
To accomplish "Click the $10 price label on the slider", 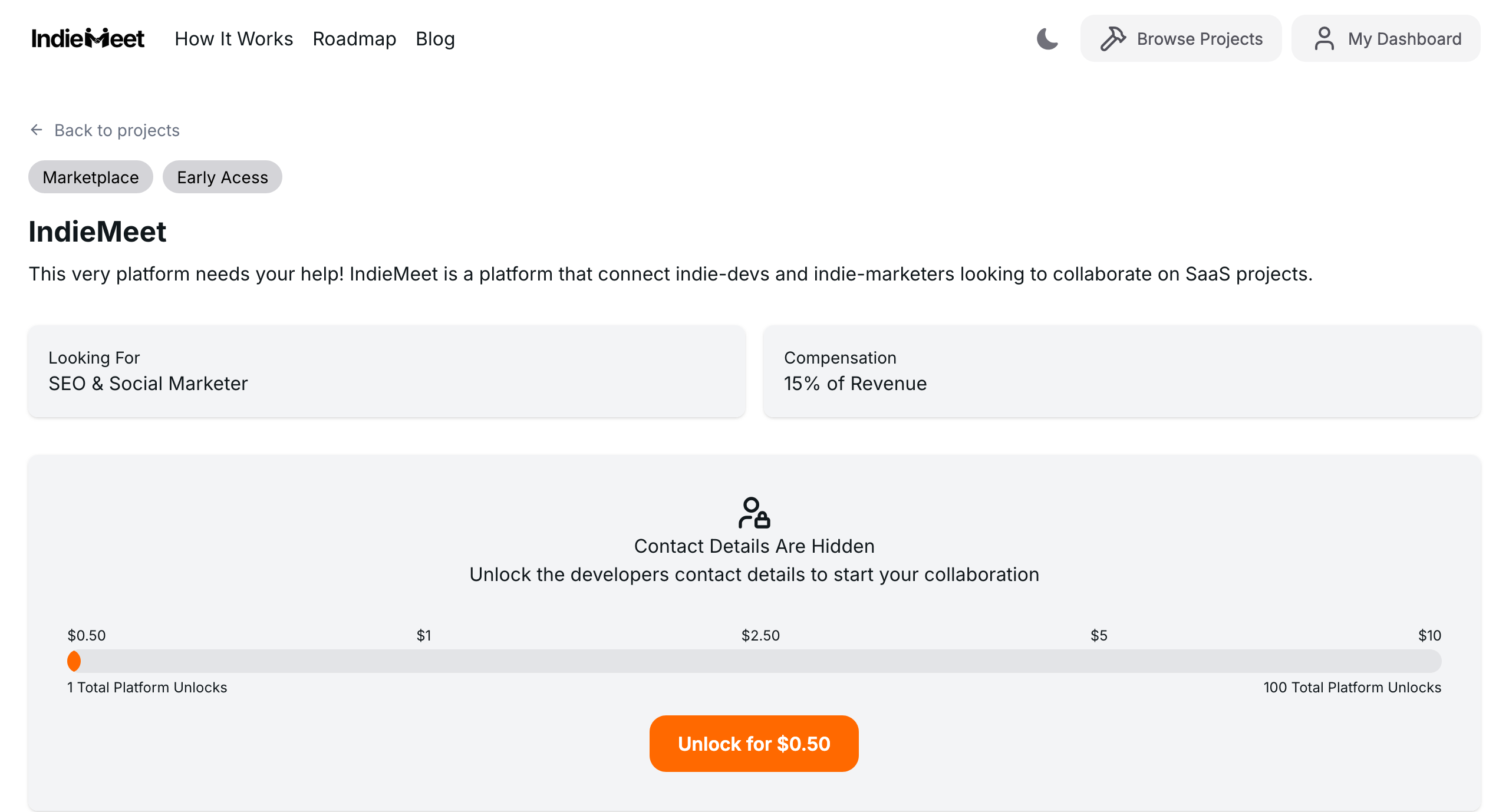I will [1430, 635].
